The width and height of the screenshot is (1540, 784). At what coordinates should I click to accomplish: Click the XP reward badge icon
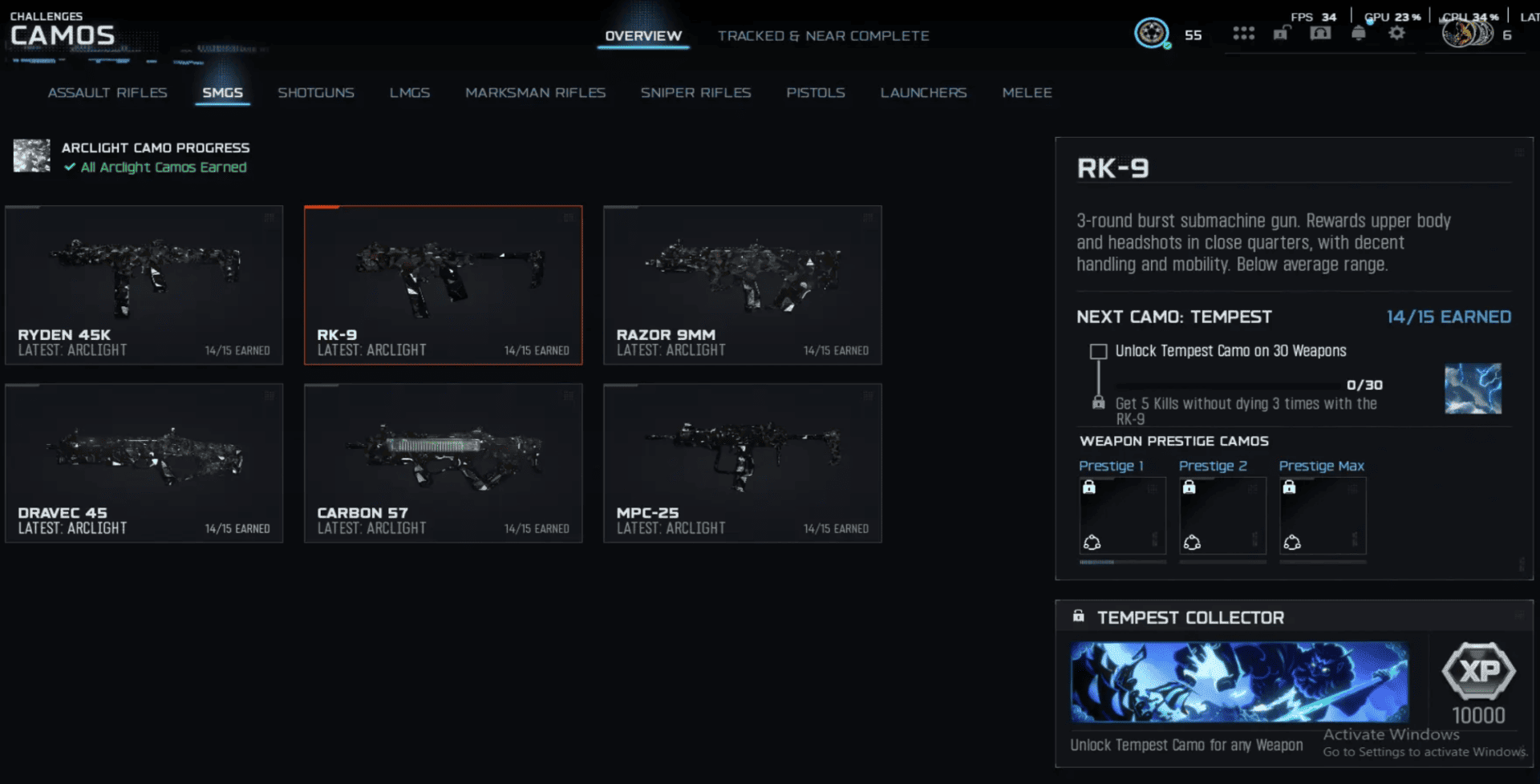[1479, 671]
